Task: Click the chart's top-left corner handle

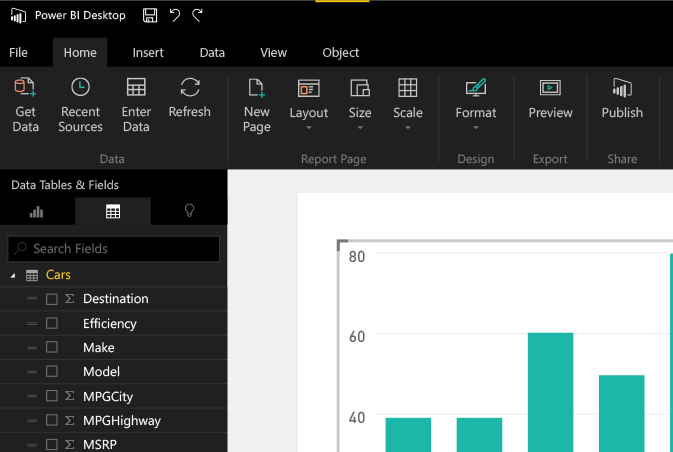Action: pos(342,245)
